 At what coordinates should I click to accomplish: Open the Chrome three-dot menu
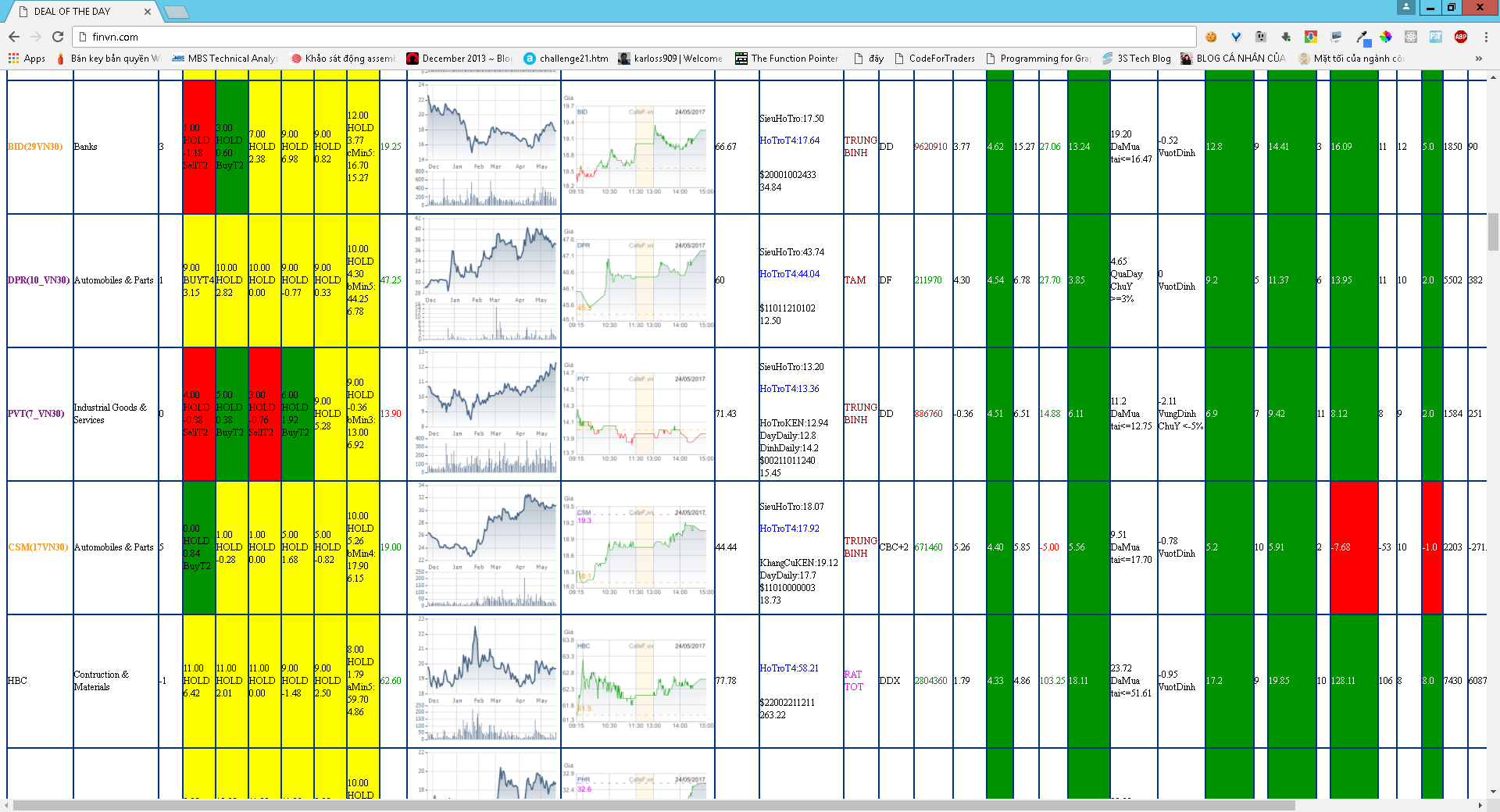click(1486, 37)
